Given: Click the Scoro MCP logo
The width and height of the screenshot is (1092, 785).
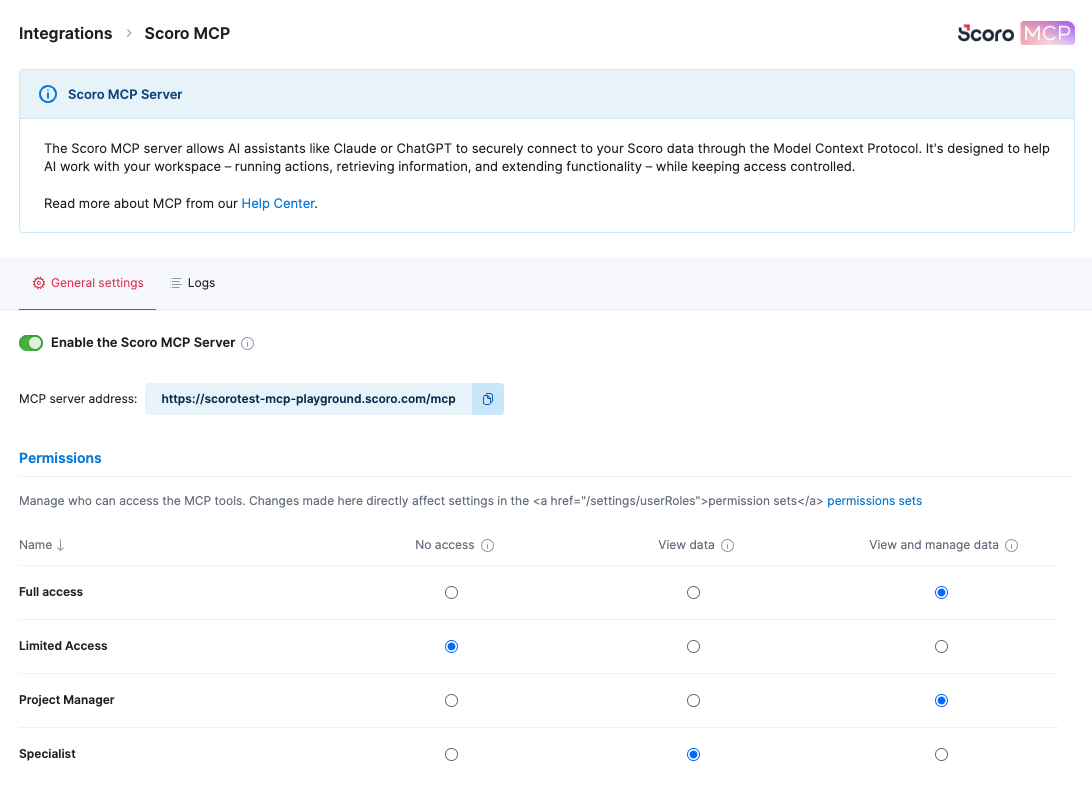Looking at the screenshot, I should [1015, 33].
